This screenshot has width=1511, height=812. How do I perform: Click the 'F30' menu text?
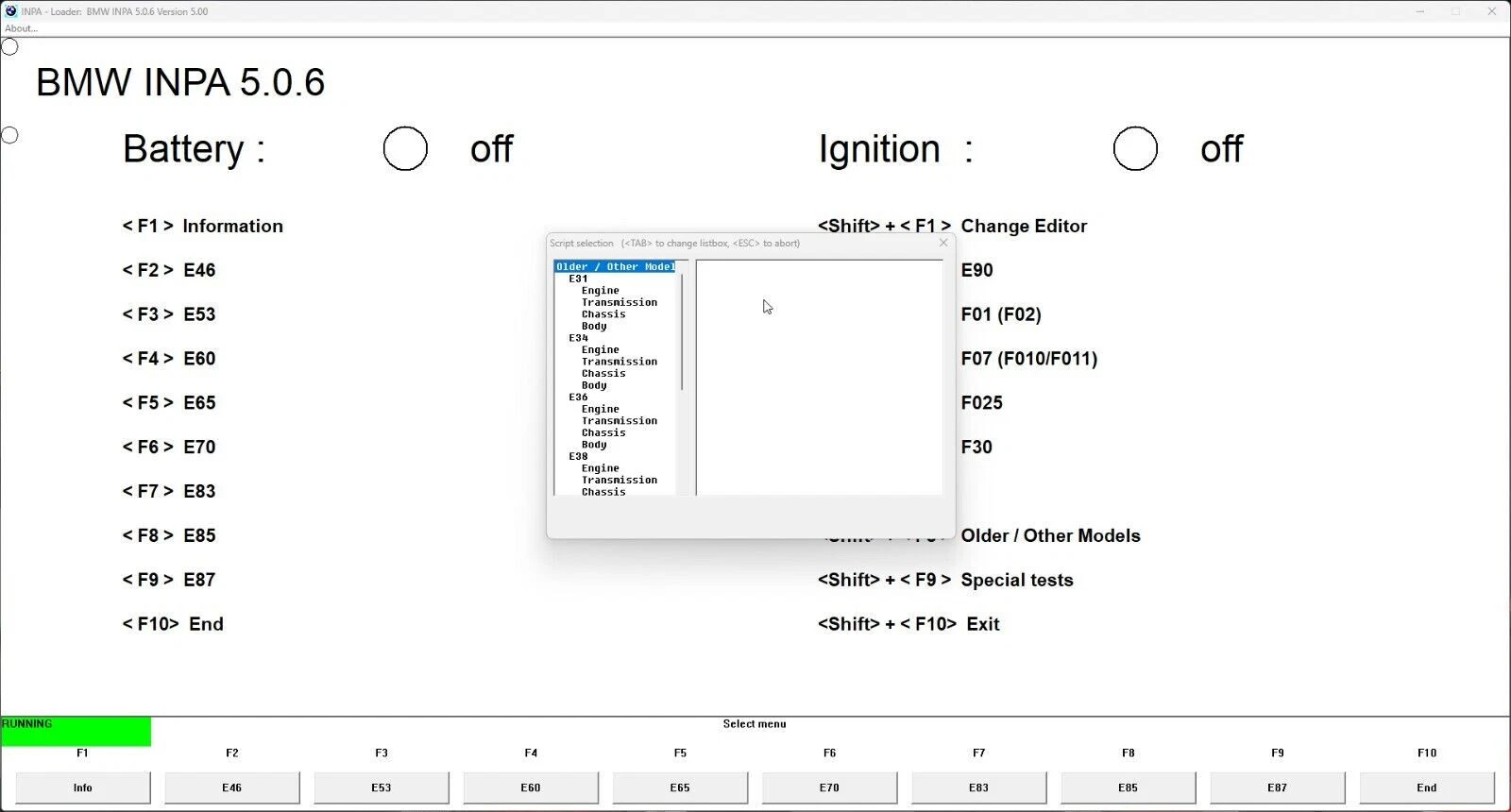pos(976,448)
